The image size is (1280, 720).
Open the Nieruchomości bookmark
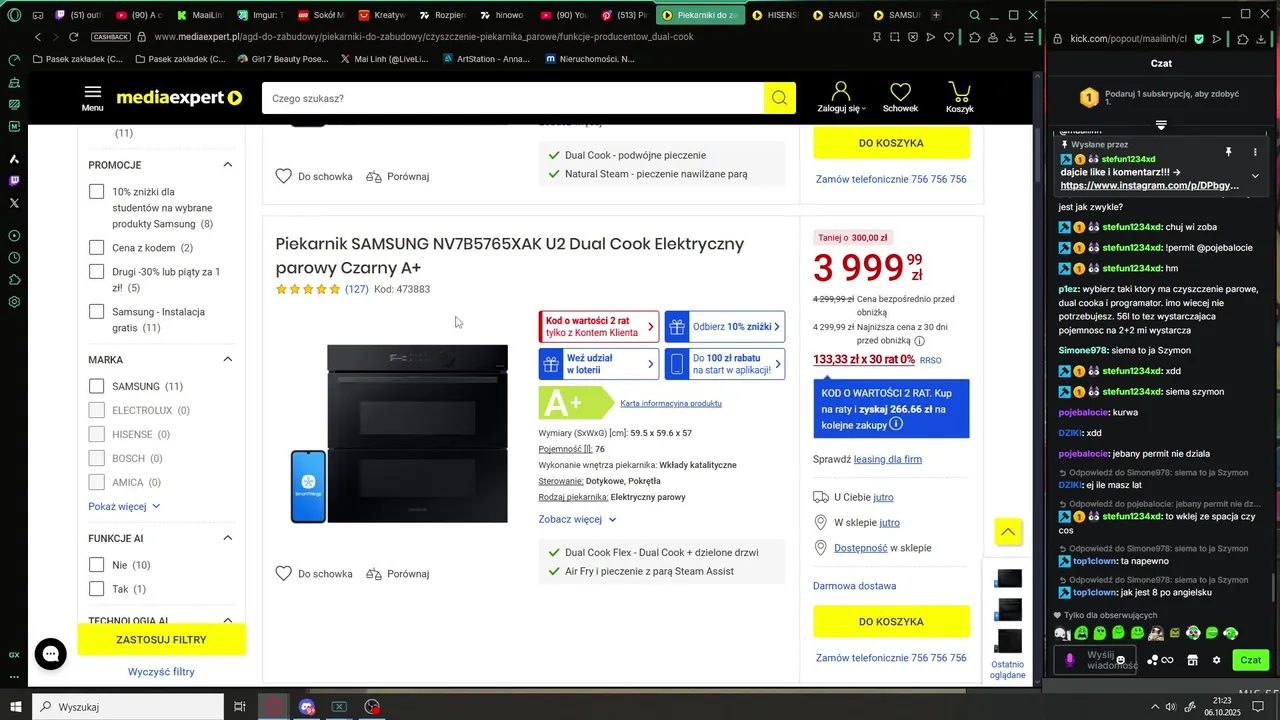tap(590, 59)
